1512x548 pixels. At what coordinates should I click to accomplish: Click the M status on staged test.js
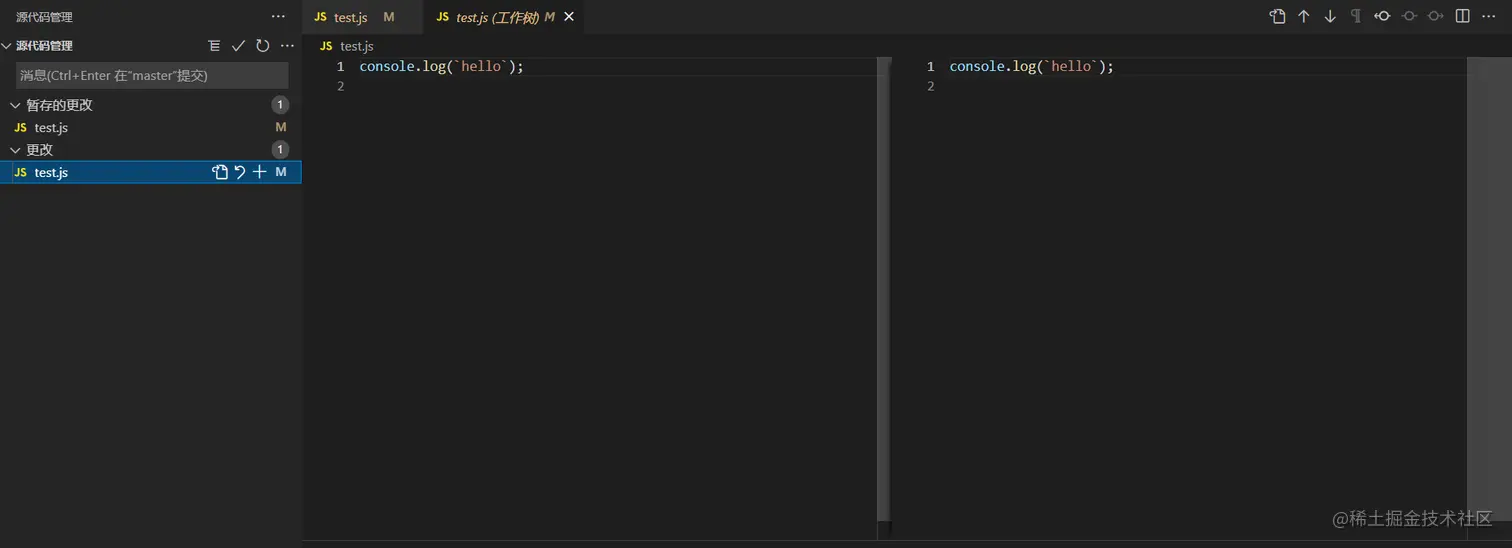click(x=281, y=127)
